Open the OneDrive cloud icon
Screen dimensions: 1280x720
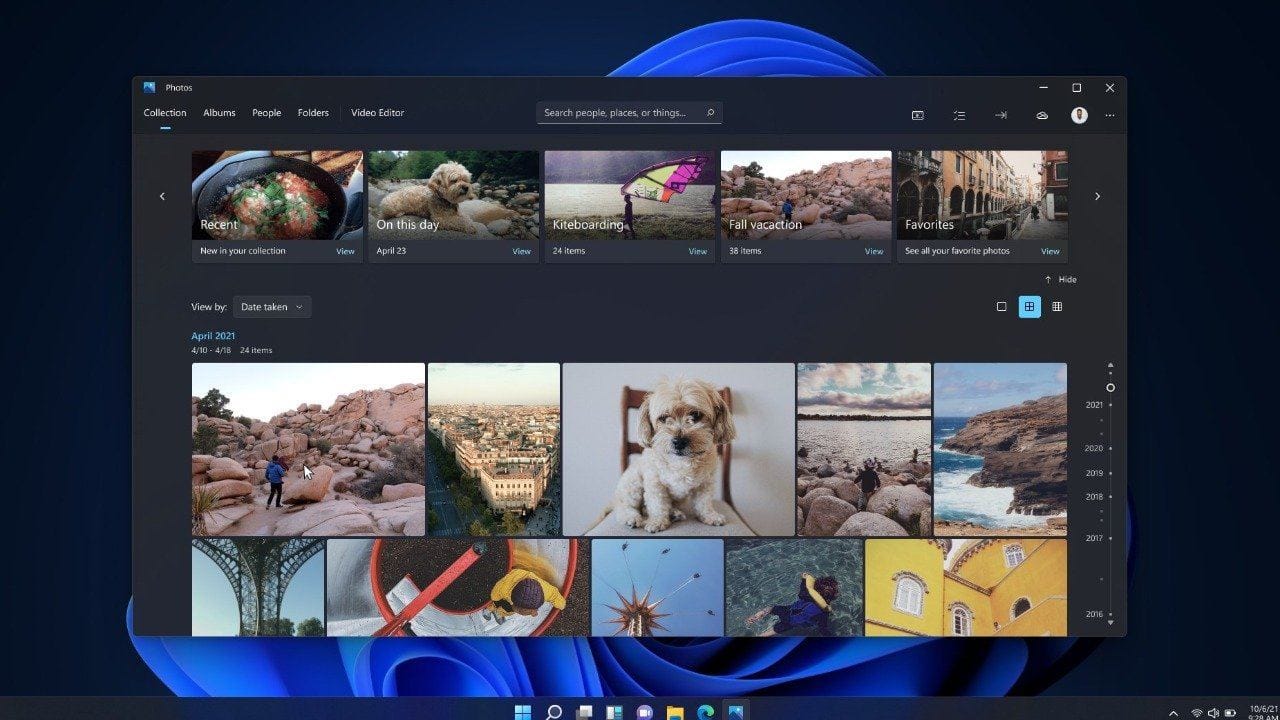pos(1042,115)
